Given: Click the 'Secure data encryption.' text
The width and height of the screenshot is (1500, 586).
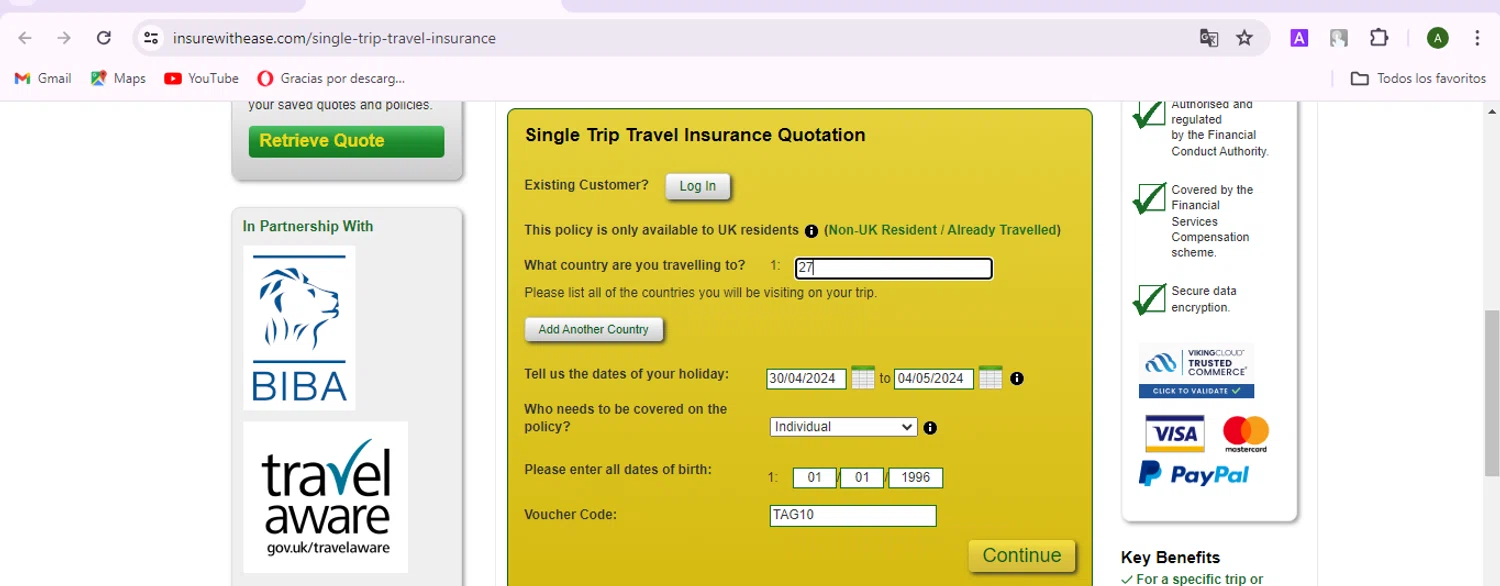Looking at the screenshot, I should pos(1204,299).
